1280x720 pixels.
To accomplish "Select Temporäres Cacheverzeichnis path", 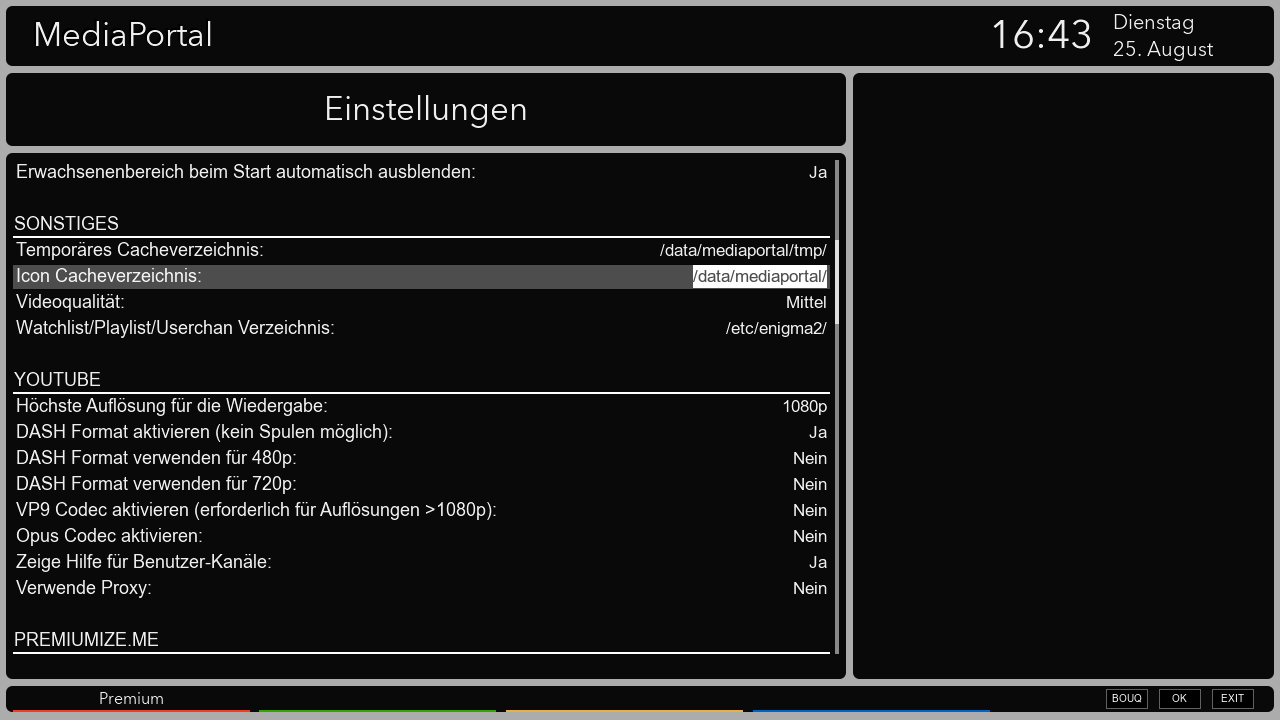I will pyautogui.click(x=742, y=250).
